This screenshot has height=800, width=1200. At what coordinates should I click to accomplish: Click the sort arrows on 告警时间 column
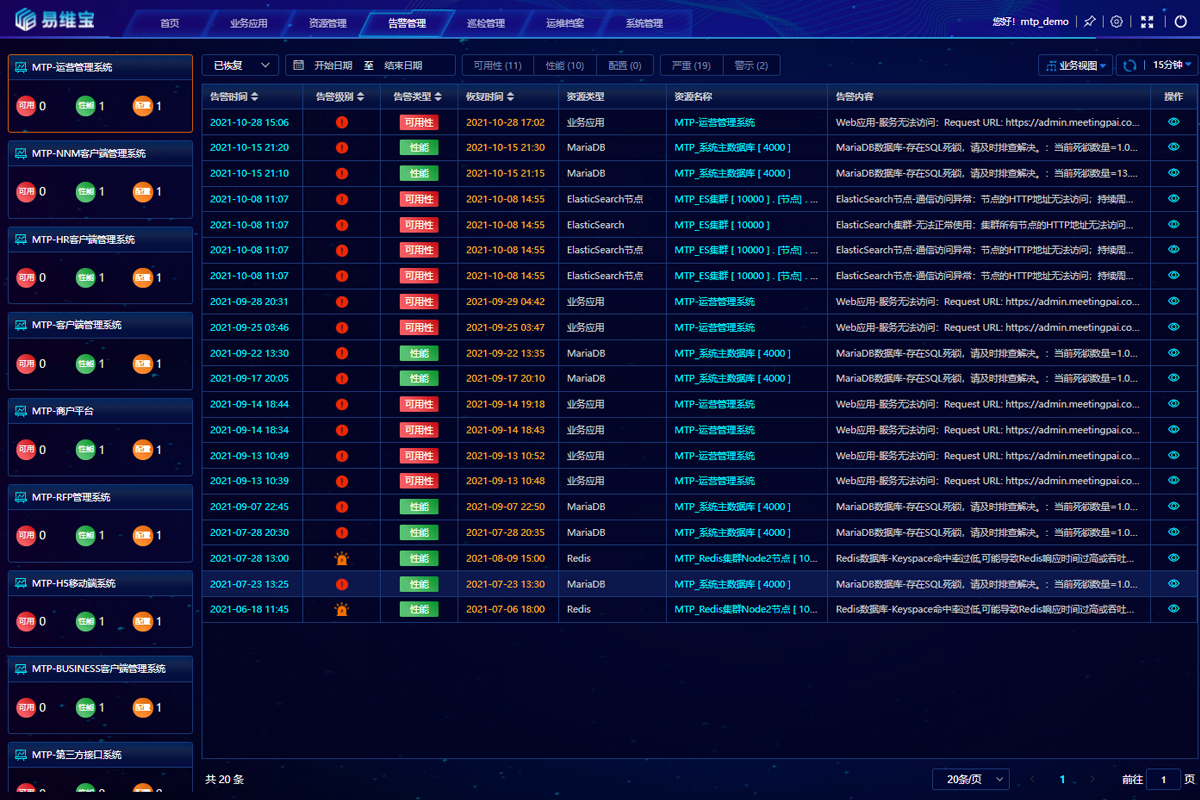tap(255, 97)
